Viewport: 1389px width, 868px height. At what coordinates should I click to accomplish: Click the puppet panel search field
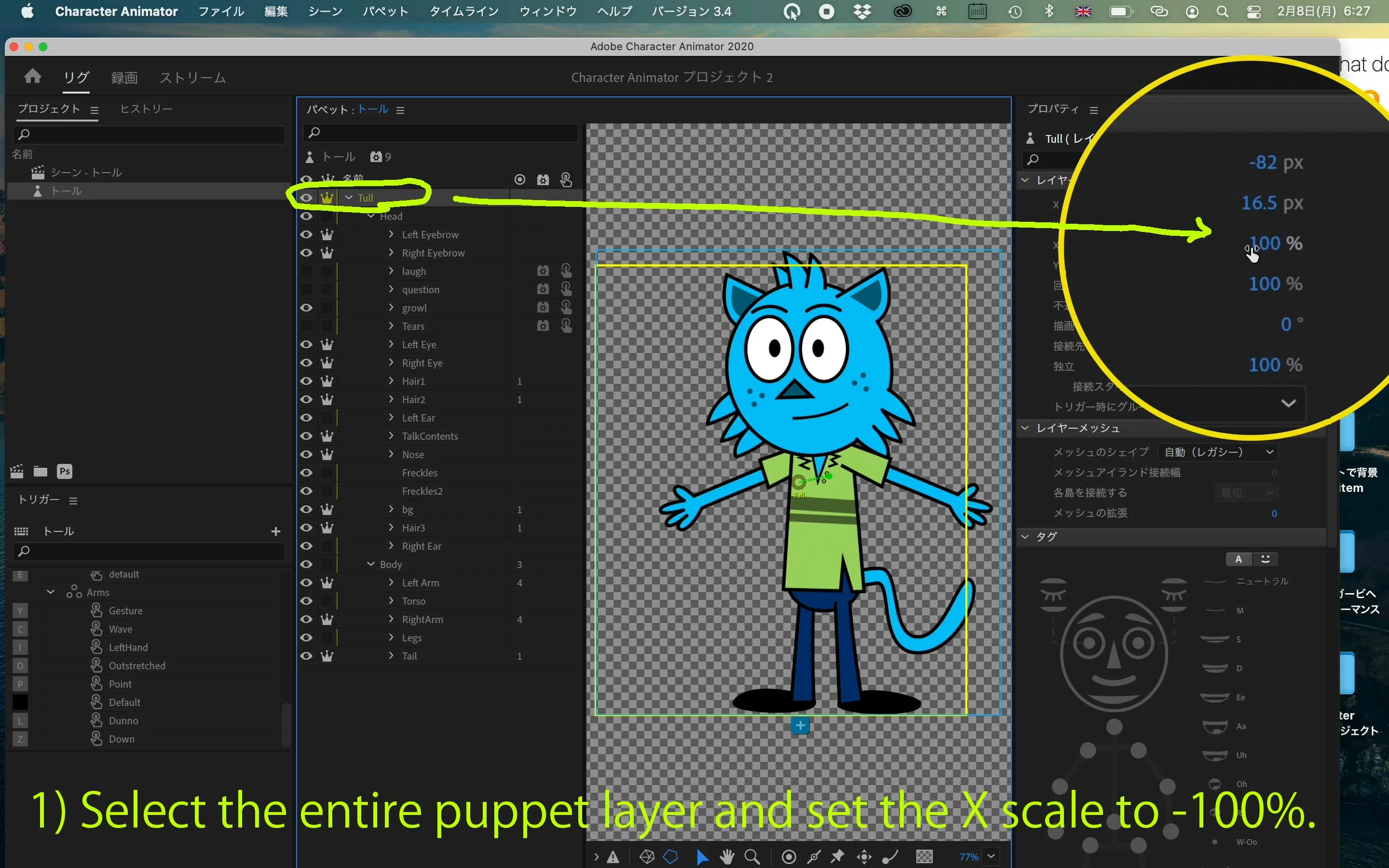[x=440, y=133]
